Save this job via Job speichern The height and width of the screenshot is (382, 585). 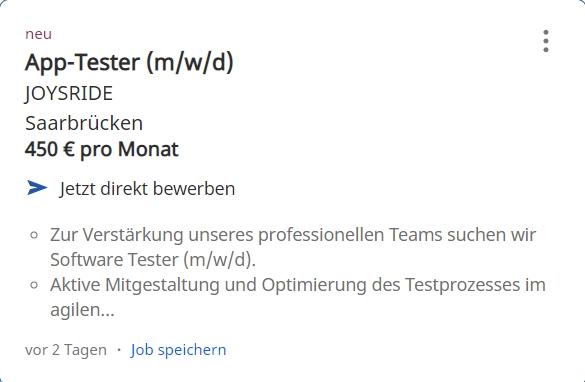(178, 350)
